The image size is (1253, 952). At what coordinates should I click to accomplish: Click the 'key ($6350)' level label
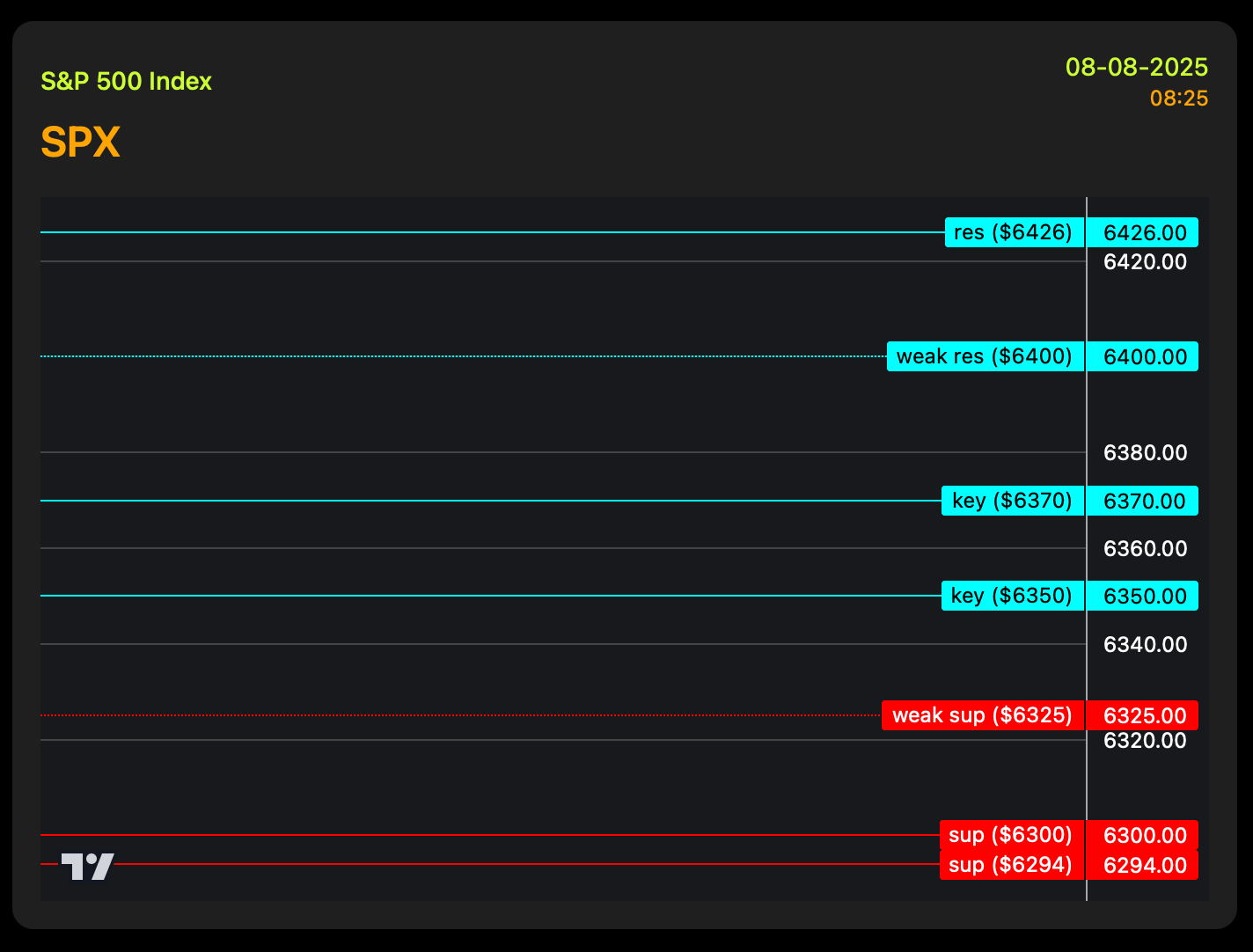(1013, 596)
